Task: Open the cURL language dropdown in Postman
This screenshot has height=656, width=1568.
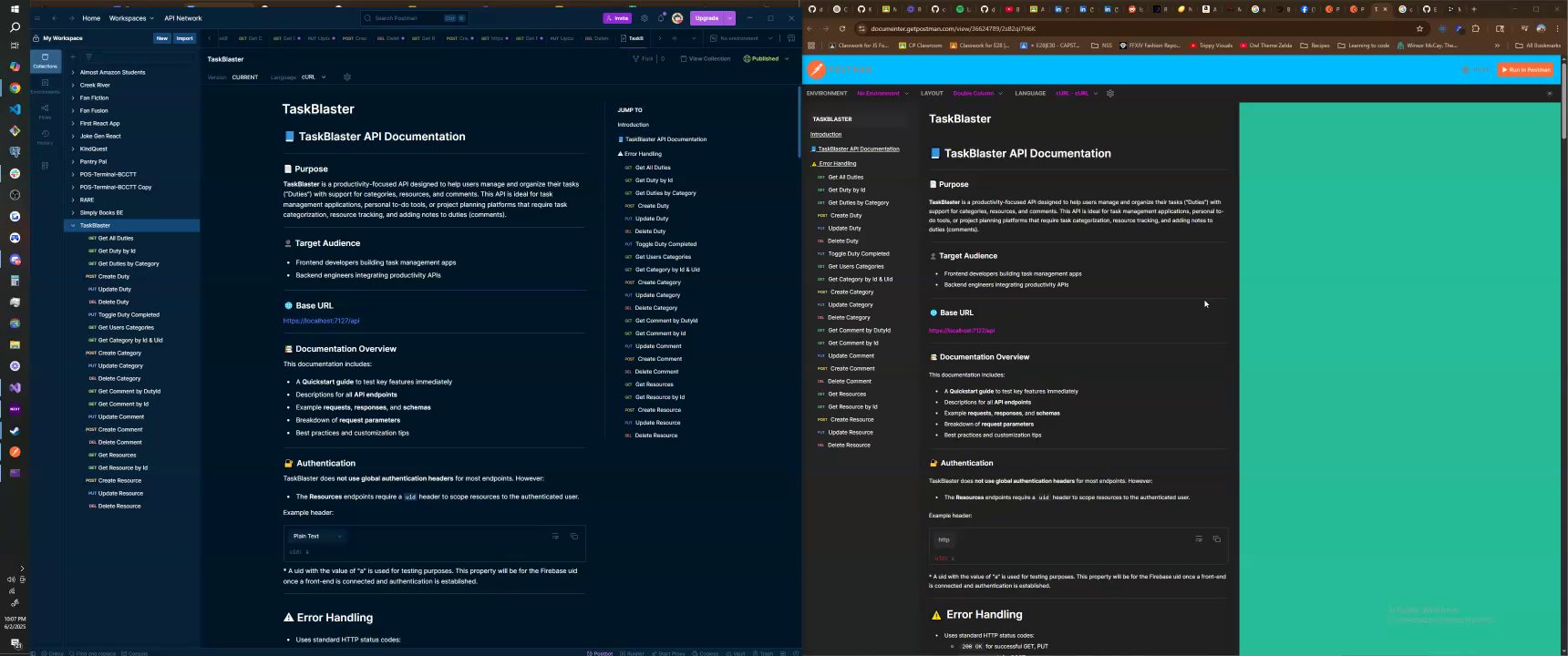Action: click(x=314, y=77)
